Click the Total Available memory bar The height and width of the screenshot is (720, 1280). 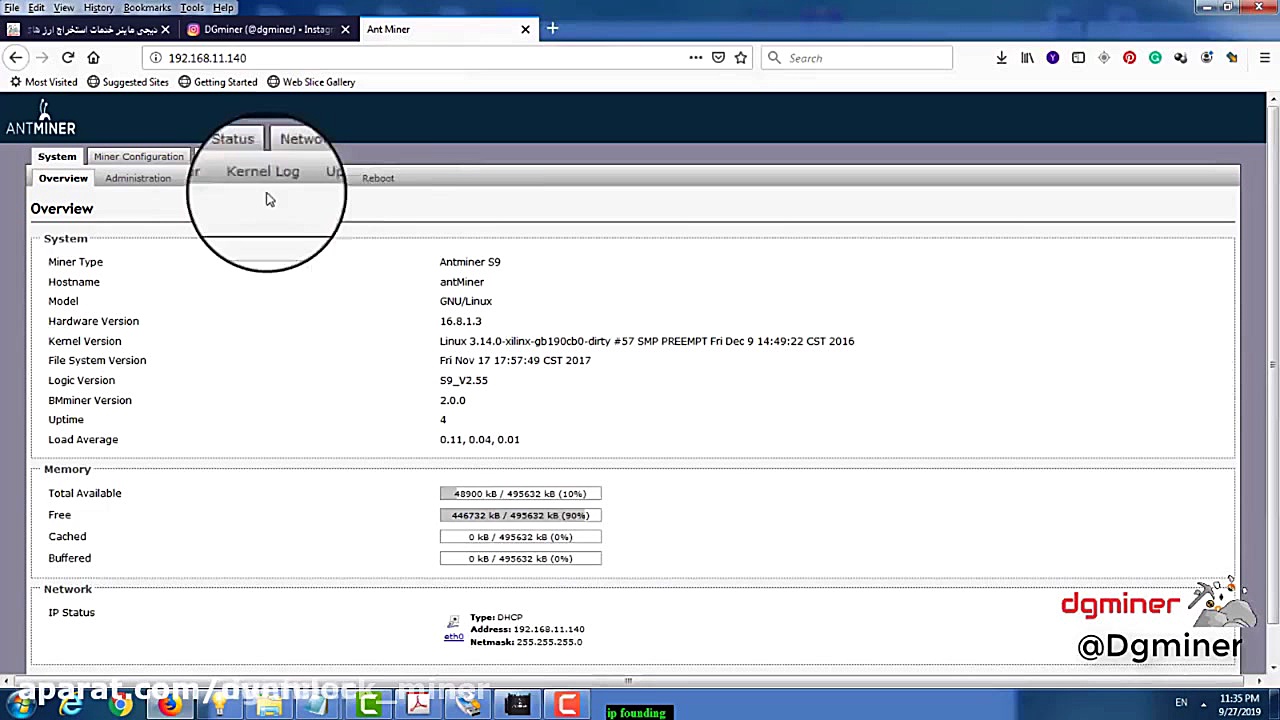point(520,493)
